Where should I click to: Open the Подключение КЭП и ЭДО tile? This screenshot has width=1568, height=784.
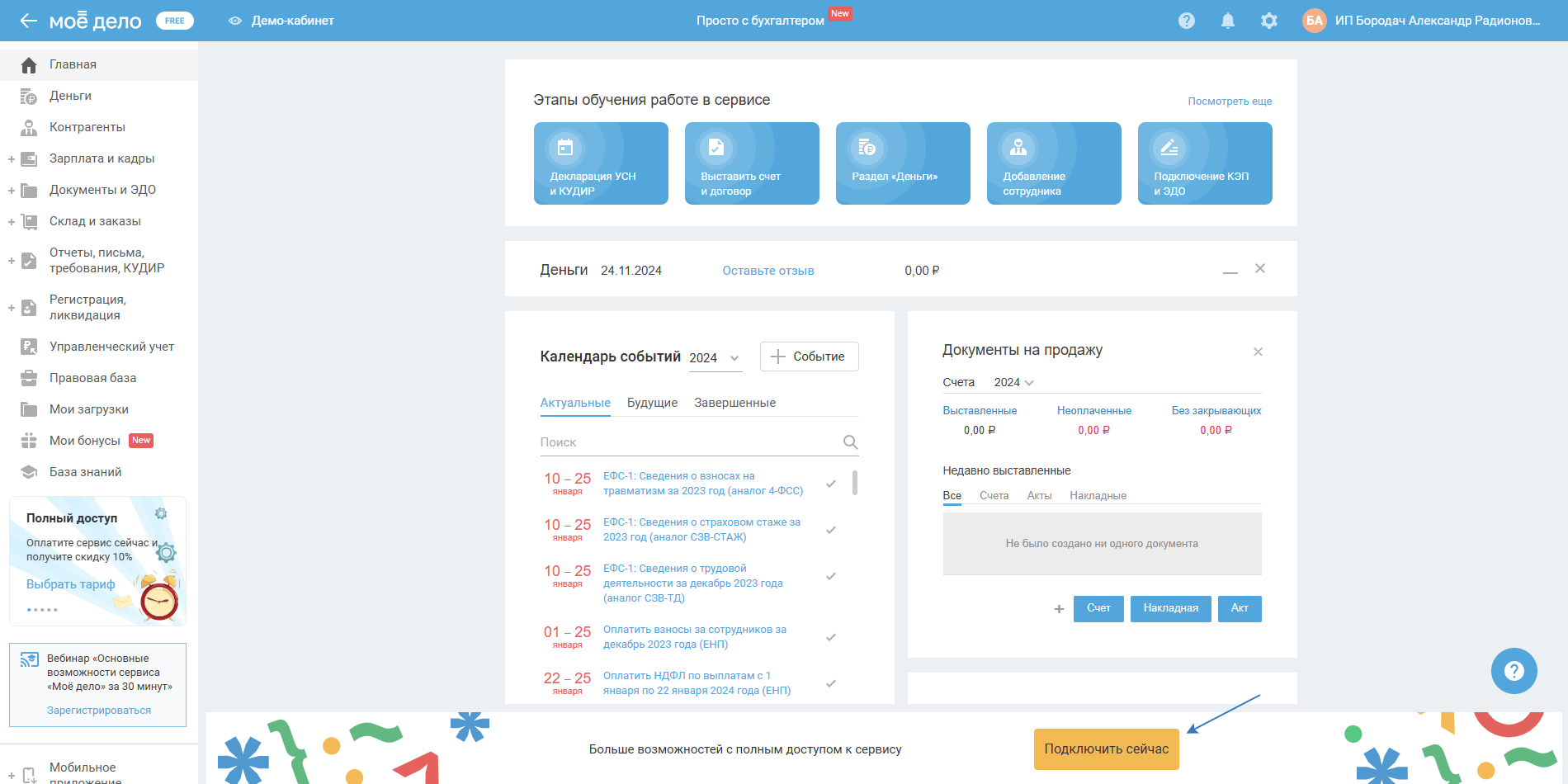(1205, 163)
